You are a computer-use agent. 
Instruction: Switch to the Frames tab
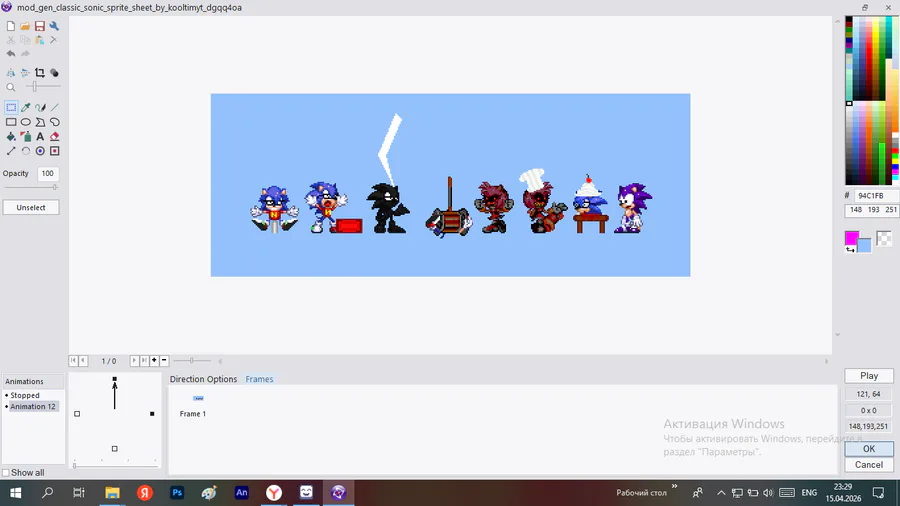(x=259, y=379)
